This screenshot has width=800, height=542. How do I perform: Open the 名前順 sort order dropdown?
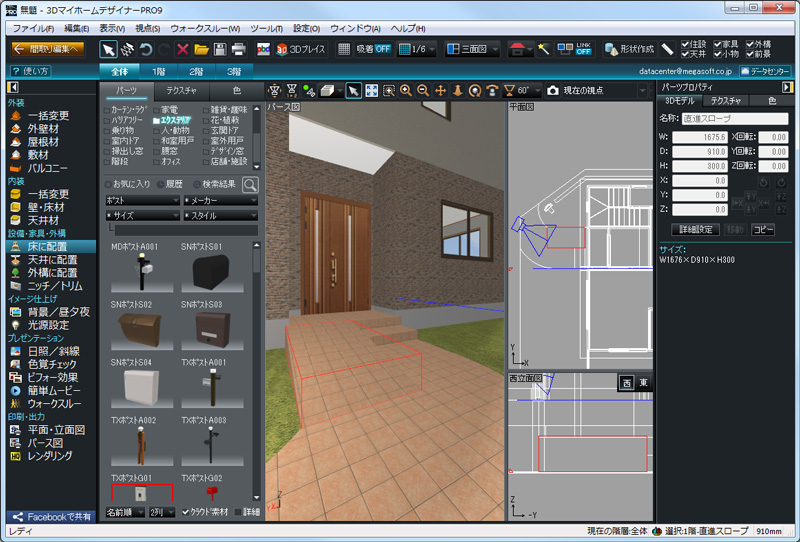(124, 512)
